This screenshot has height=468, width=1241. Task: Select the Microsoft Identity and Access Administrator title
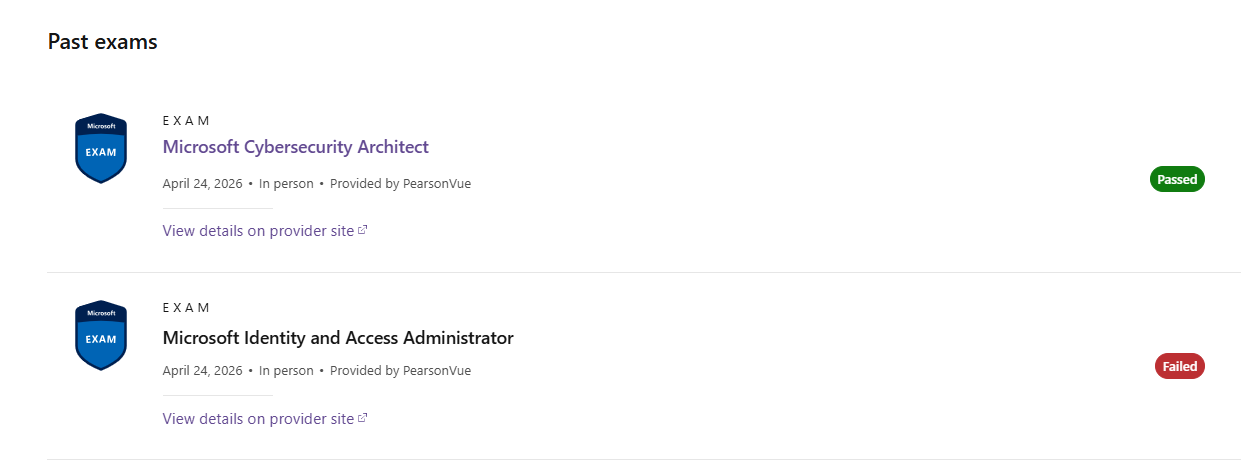click(x=338, y=337)
